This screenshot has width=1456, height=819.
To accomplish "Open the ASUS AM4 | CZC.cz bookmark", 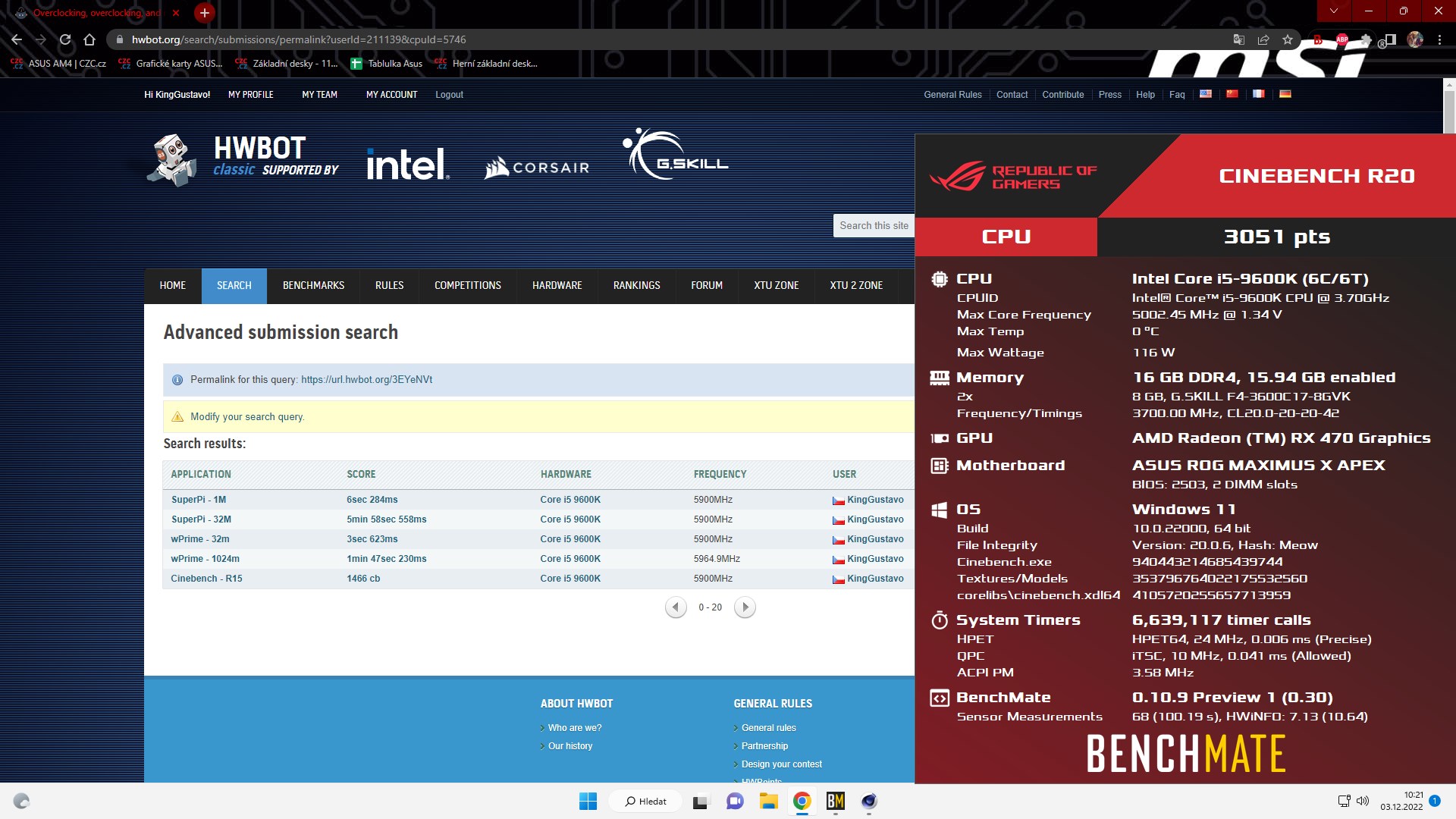I will click(x=58, y=64).
